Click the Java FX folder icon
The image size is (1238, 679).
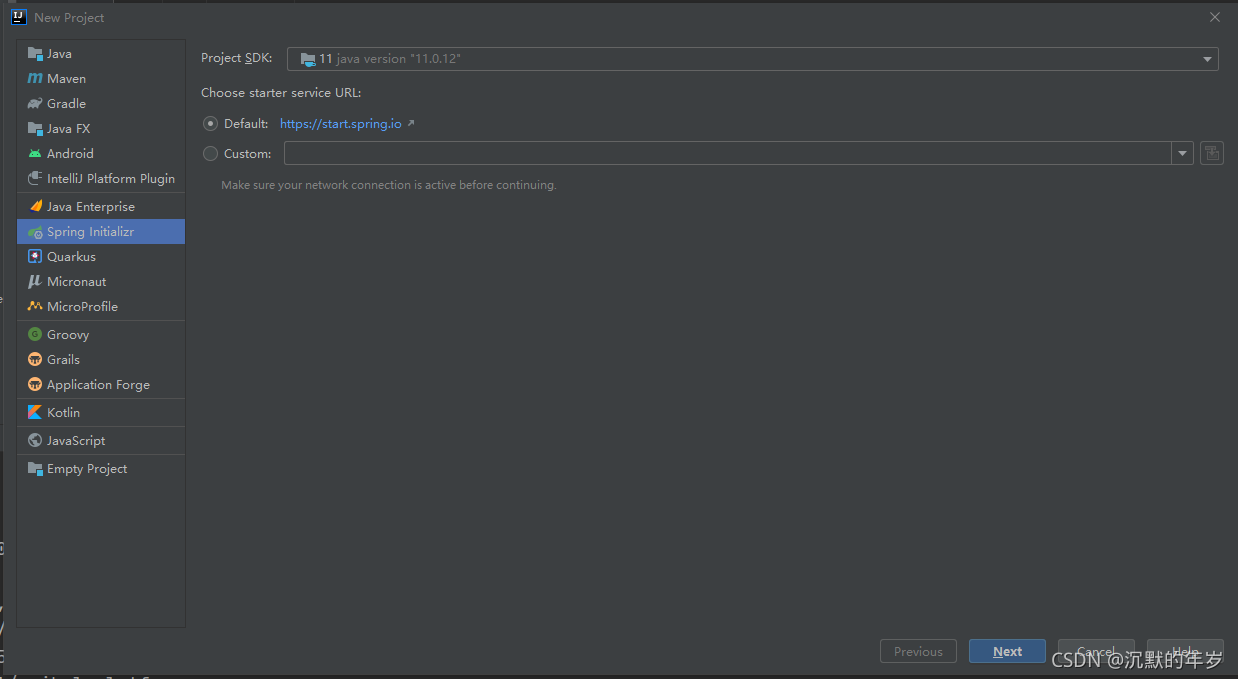point(35,129)
